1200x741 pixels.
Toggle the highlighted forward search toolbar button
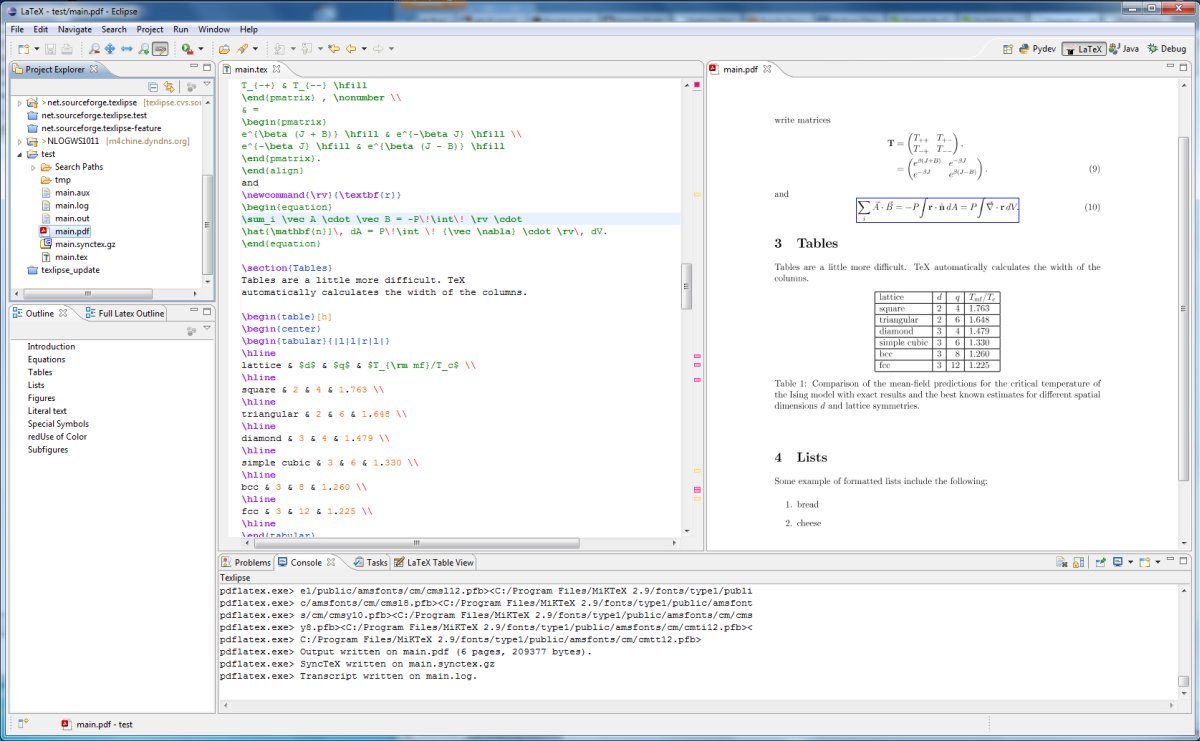[x=160, y=48]
